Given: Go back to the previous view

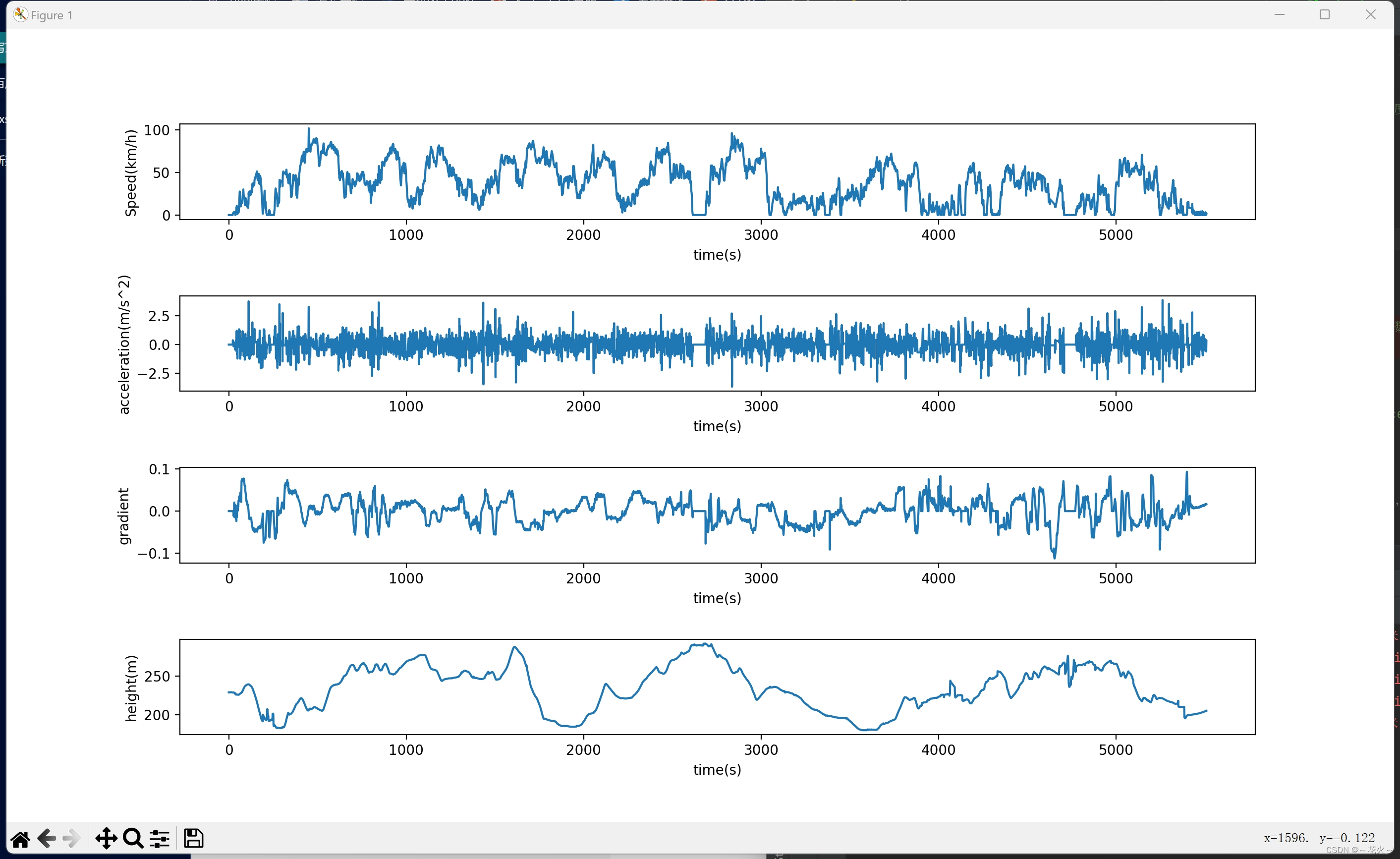Looking at the screenshot, I should (x=47, y=839).
